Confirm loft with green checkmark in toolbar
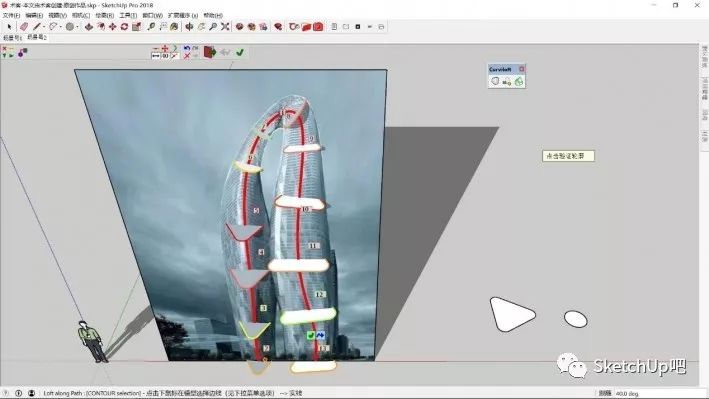The image size is (709, 399). [240, 52]
